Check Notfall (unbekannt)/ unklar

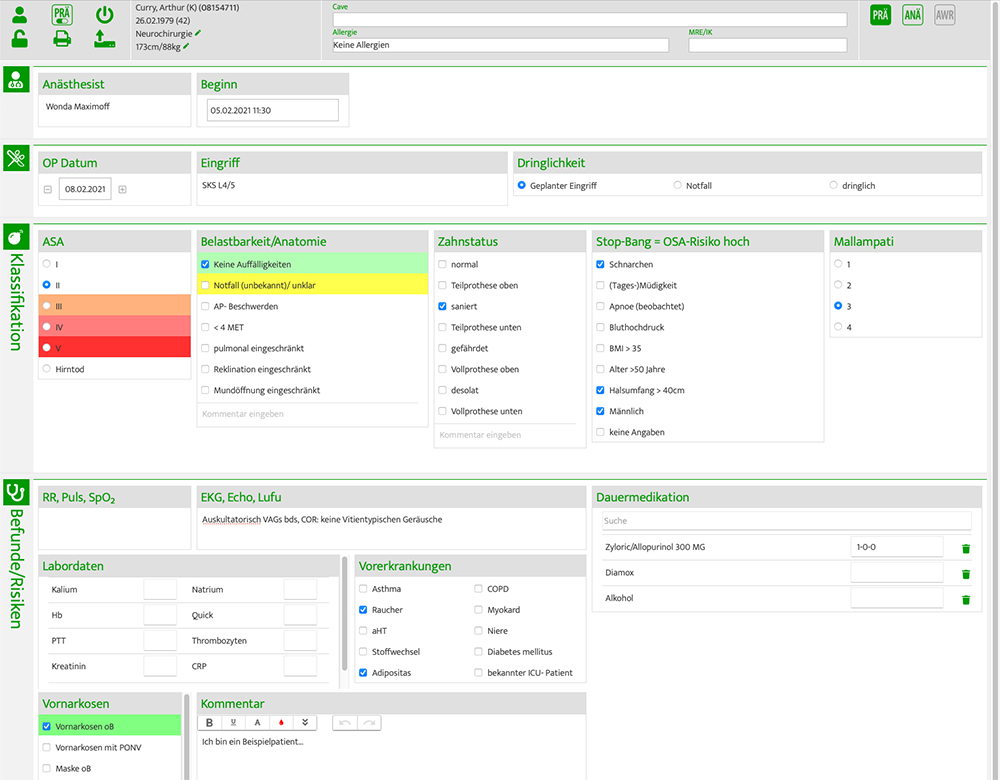pos(205,285)
